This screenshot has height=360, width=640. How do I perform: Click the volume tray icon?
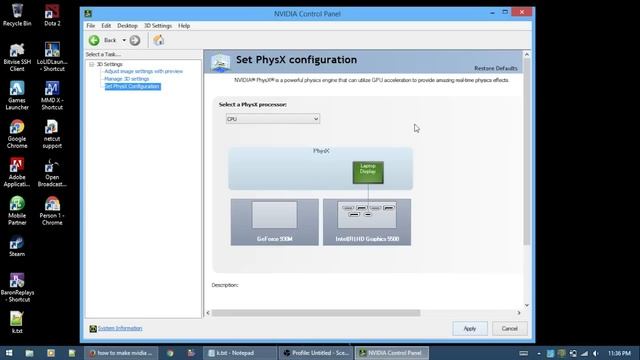coord(596,353)
